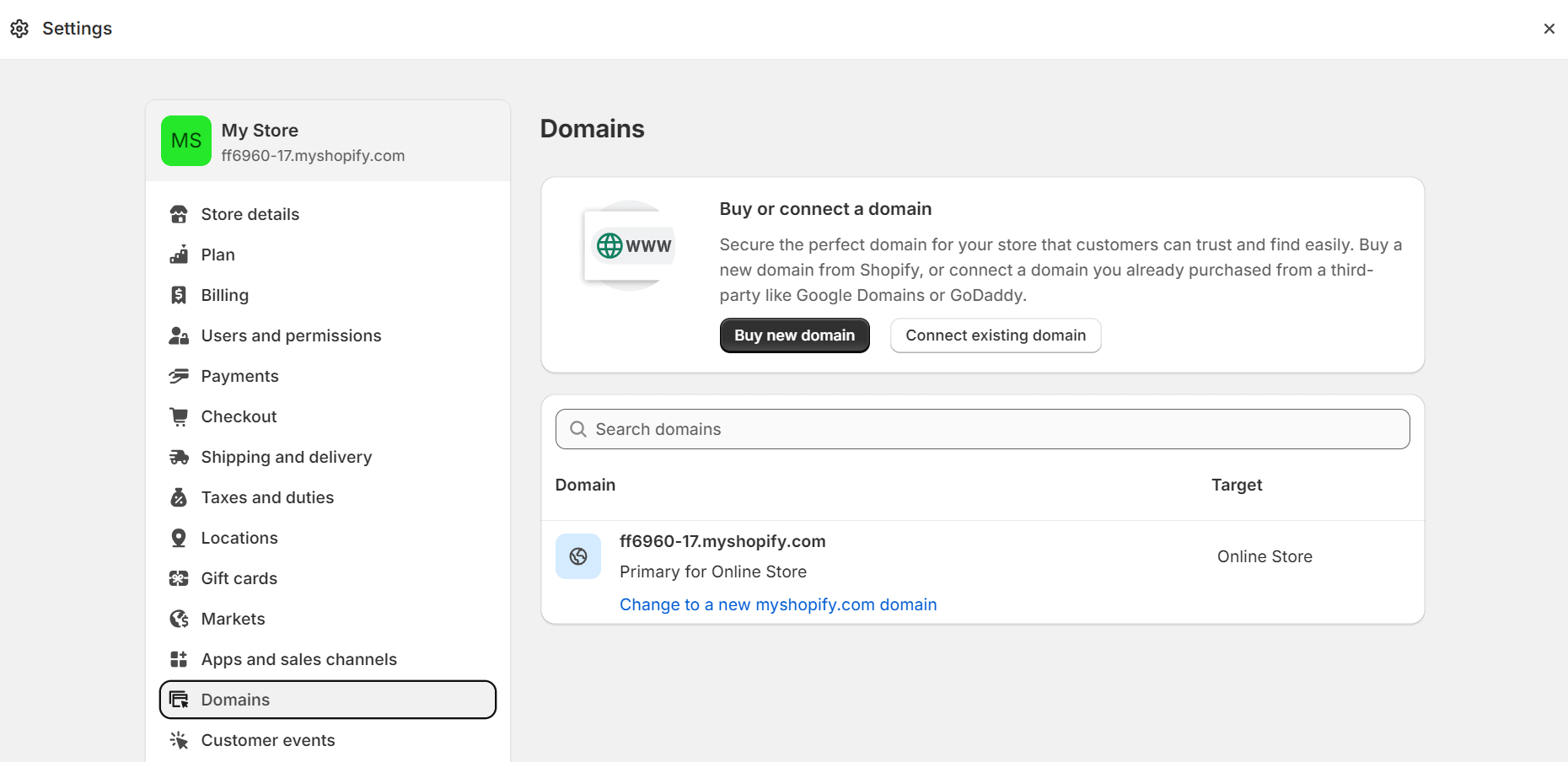Select Users and permissions
Image resolution: width=1568 pixels, height=762 pixels.
[328, 335]
